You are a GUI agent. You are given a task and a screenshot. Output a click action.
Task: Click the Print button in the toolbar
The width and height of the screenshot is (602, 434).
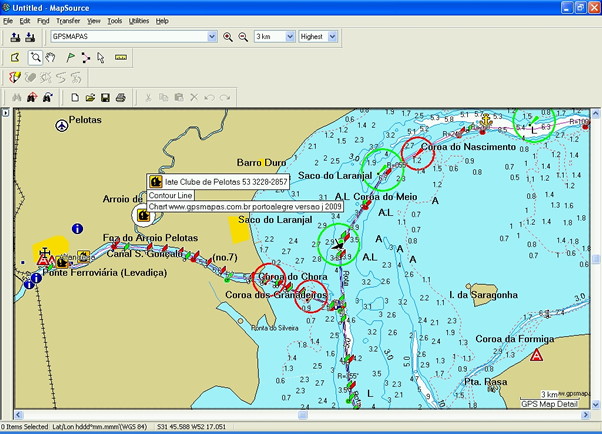[x=120, y=97]
